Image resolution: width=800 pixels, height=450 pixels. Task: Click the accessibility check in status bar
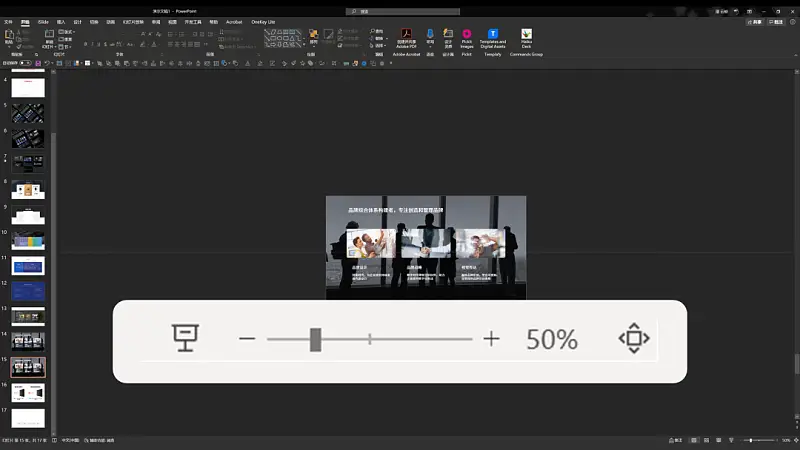[x=99, y=440]
